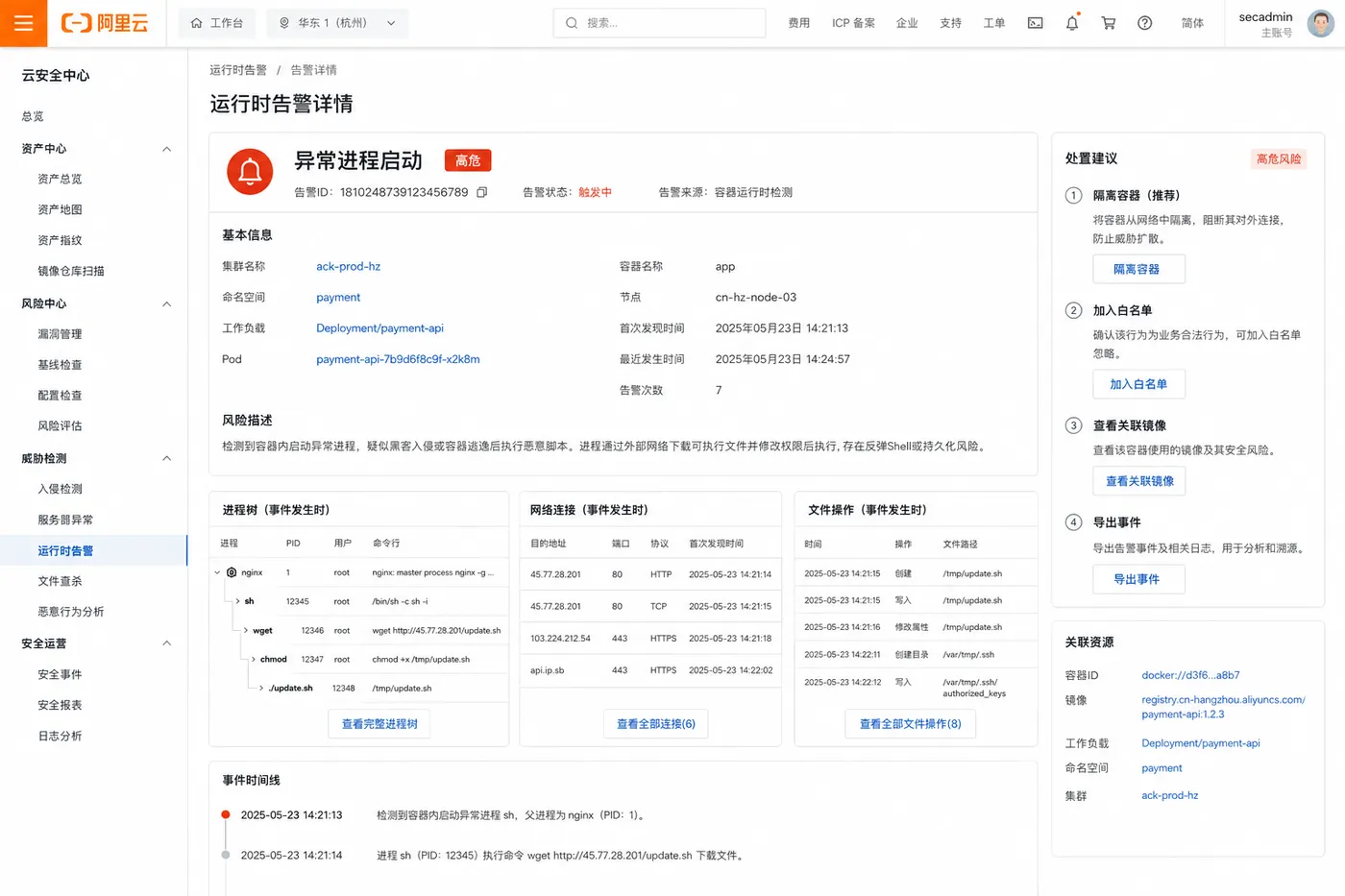Click 查看全部连接(6) button
Screen dimensions: 1345x896
pyautogui.click(x=656, y=724)
